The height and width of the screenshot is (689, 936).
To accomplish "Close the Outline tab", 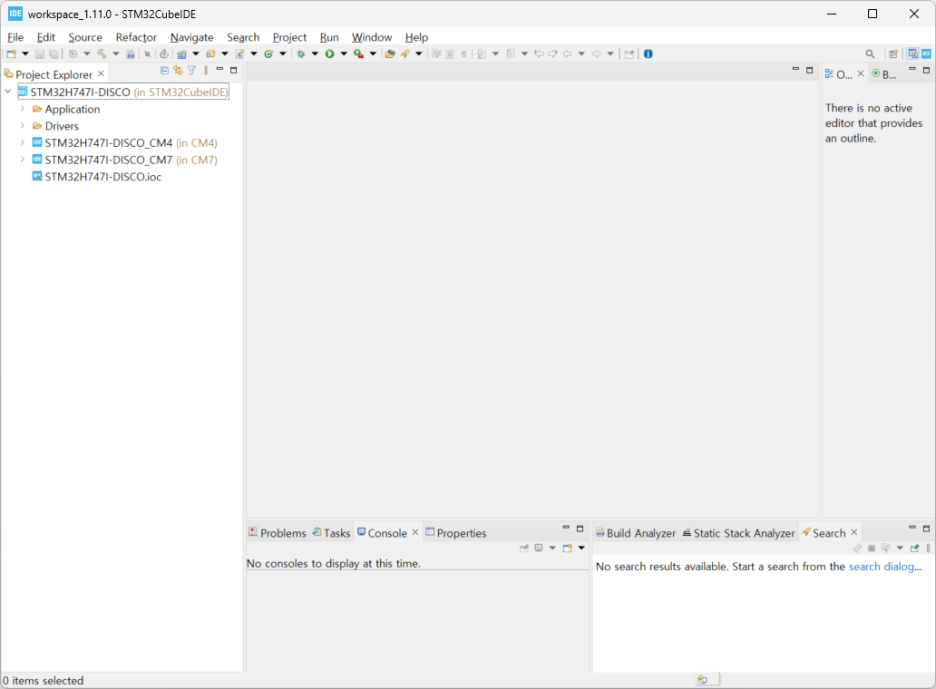I will pyautogui.click(x=861, y=73).
